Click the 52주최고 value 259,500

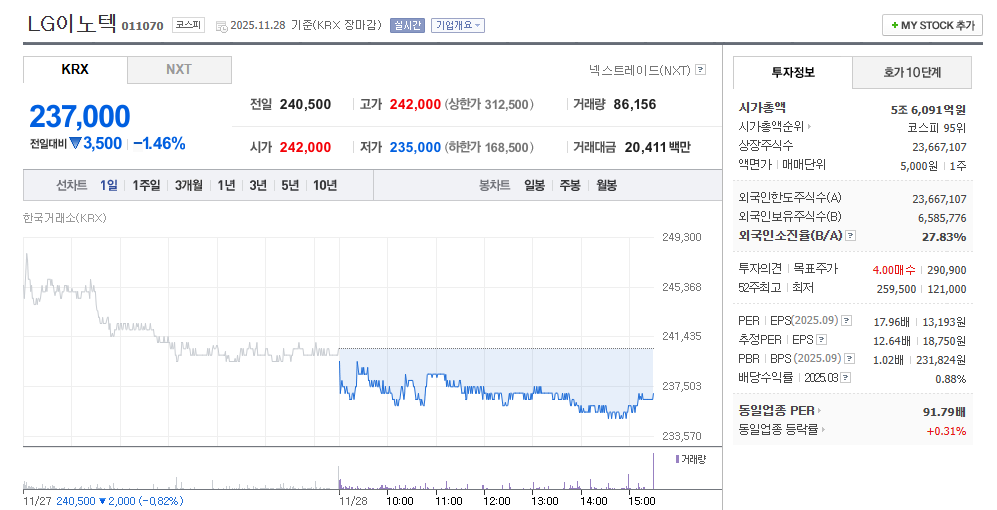(897, 289)
